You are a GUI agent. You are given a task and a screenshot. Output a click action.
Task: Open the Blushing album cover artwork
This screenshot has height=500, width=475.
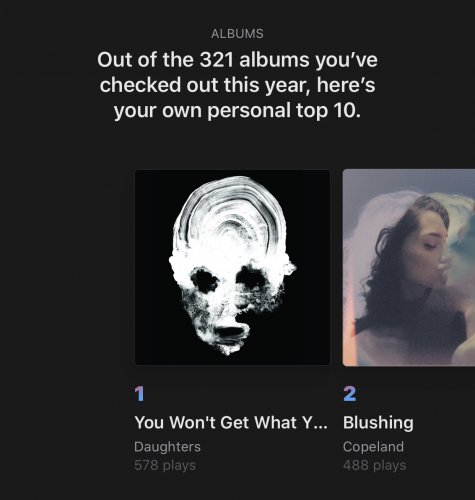tap(409, 267)
